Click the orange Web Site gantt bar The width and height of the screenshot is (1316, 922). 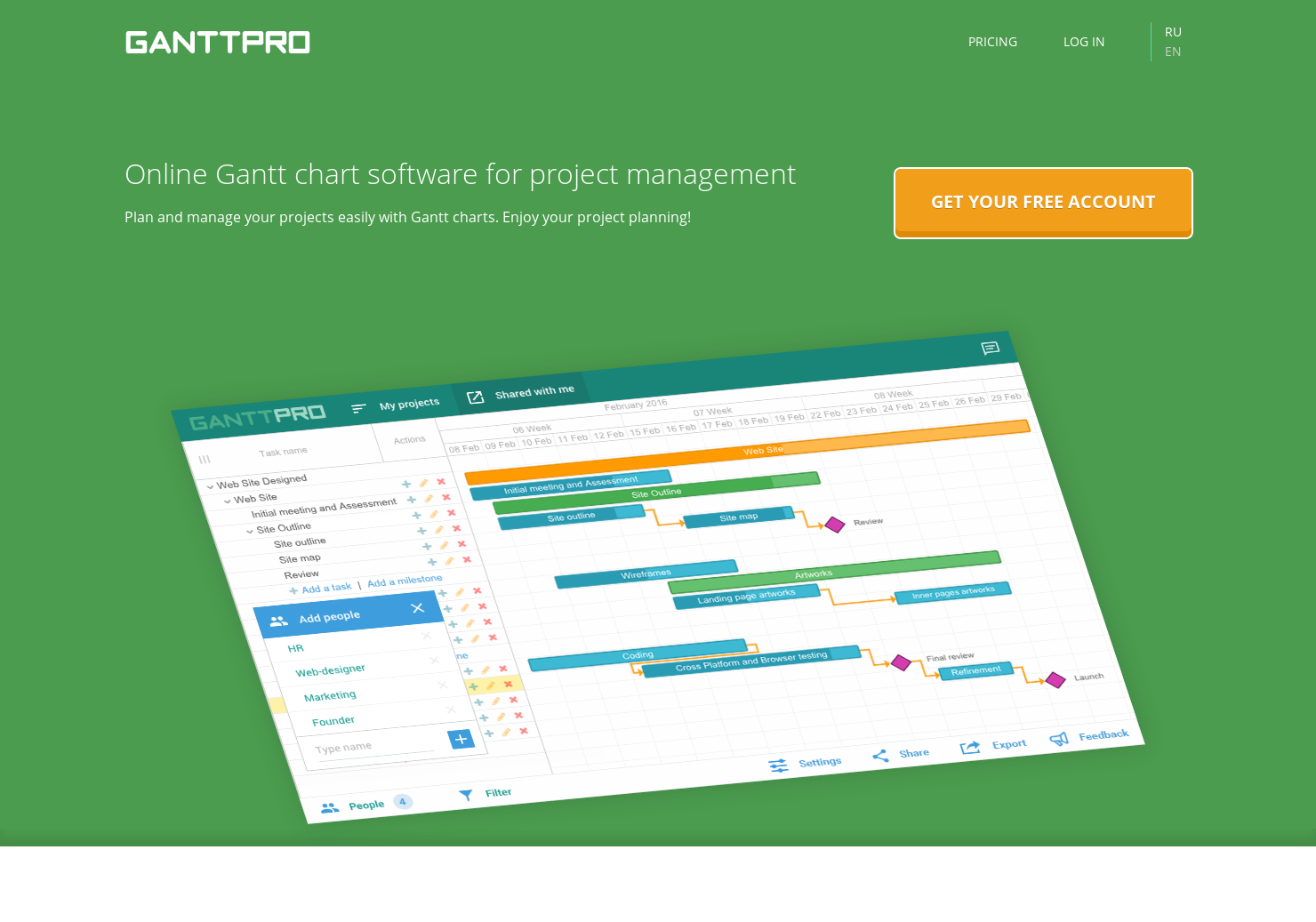coord(747,452)
